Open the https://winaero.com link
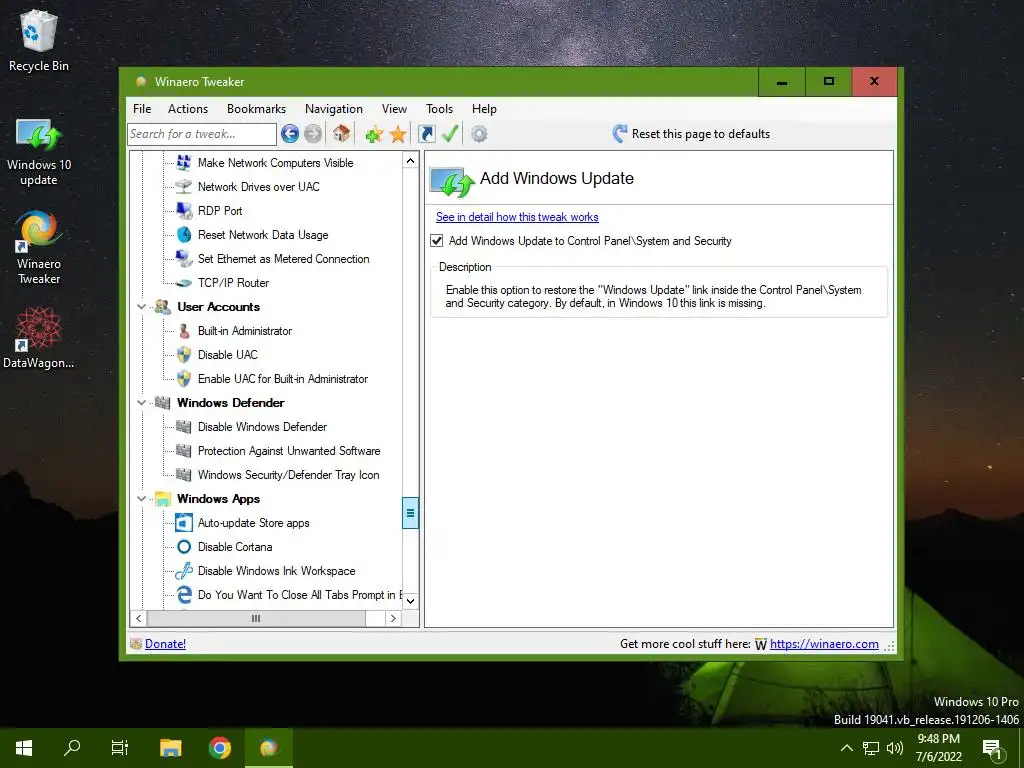 [824, 644]
